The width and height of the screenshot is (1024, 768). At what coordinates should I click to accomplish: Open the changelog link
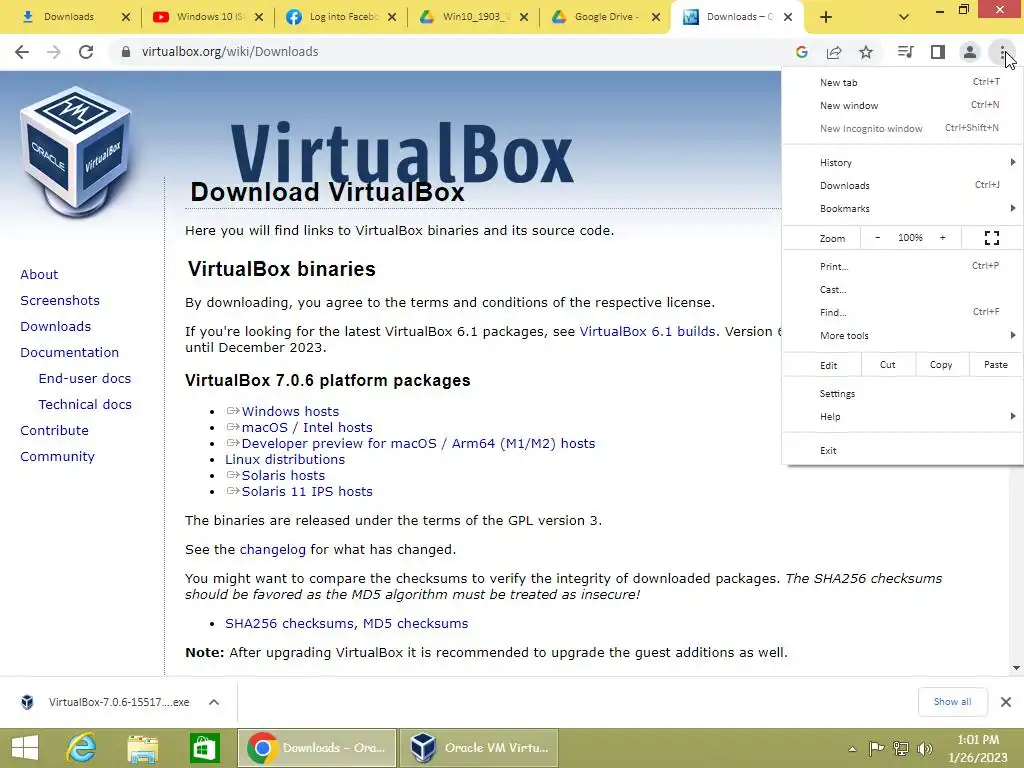[272, 549]
